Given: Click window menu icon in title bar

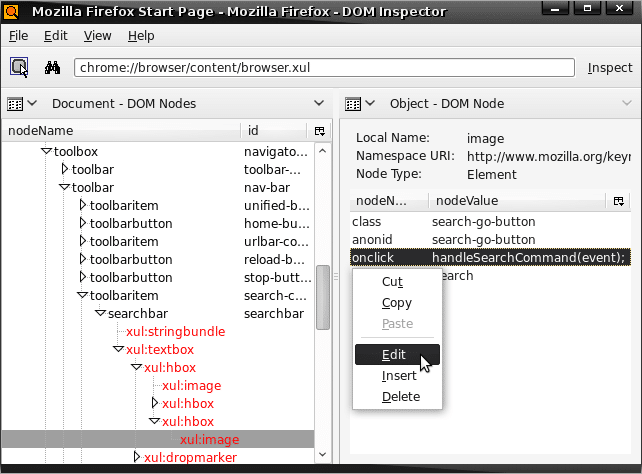Looking at the screenshot, I should pos(13,11).
